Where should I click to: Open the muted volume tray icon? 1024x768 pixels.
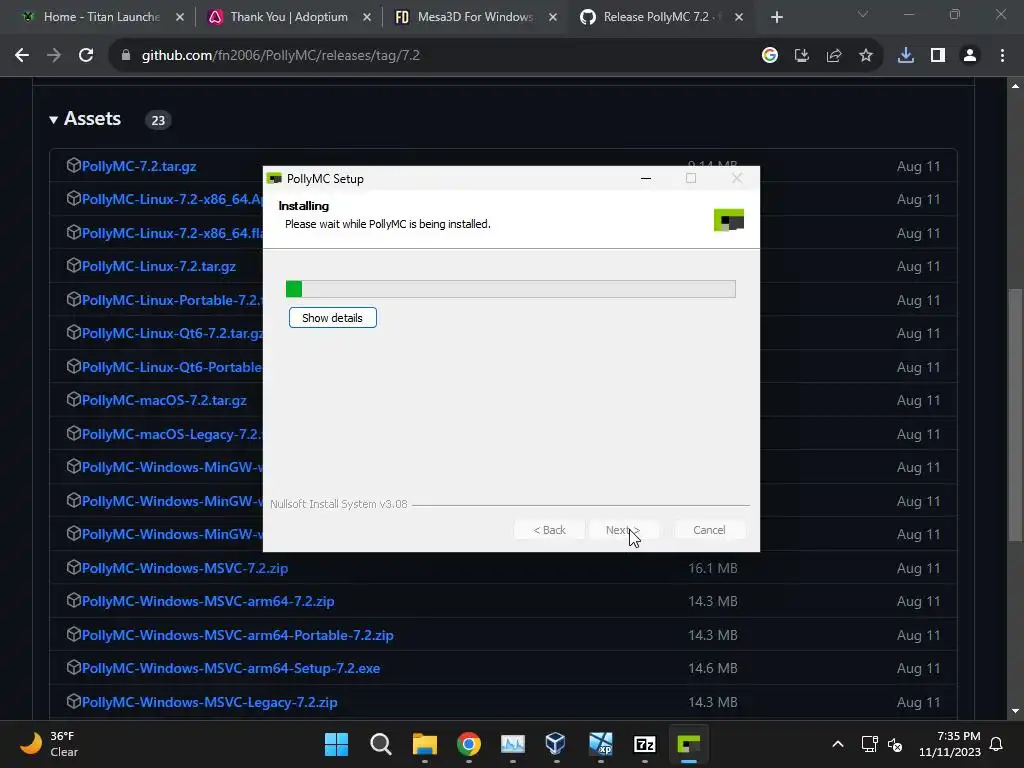coord(895,744)
